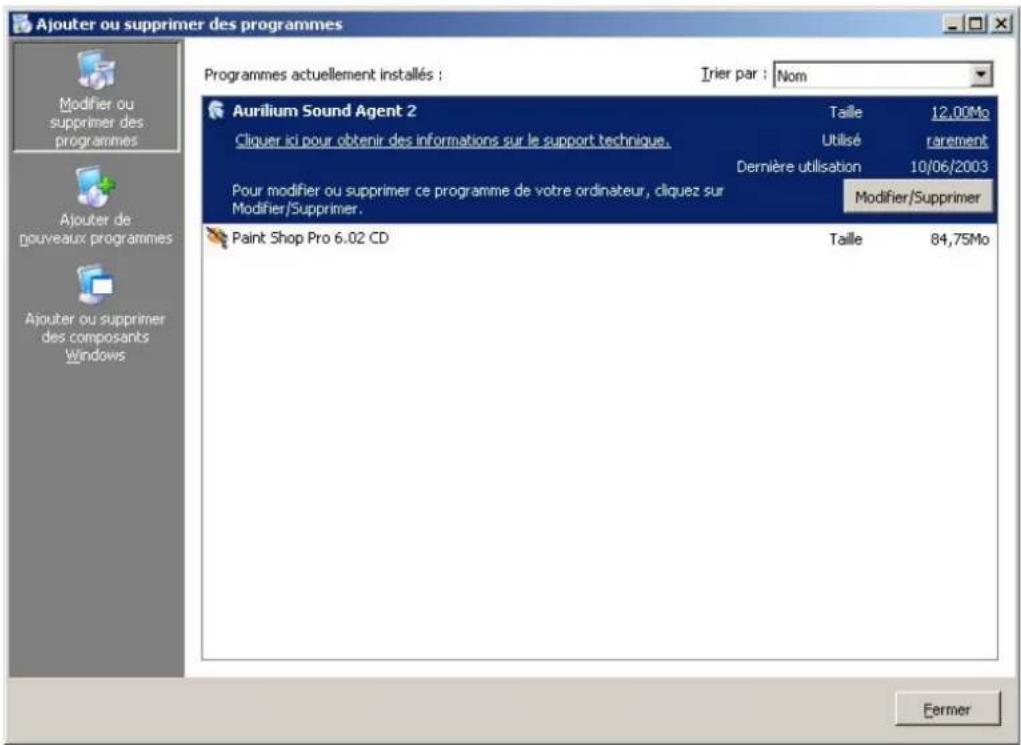Click the rarement usage link

click(957, 141)
